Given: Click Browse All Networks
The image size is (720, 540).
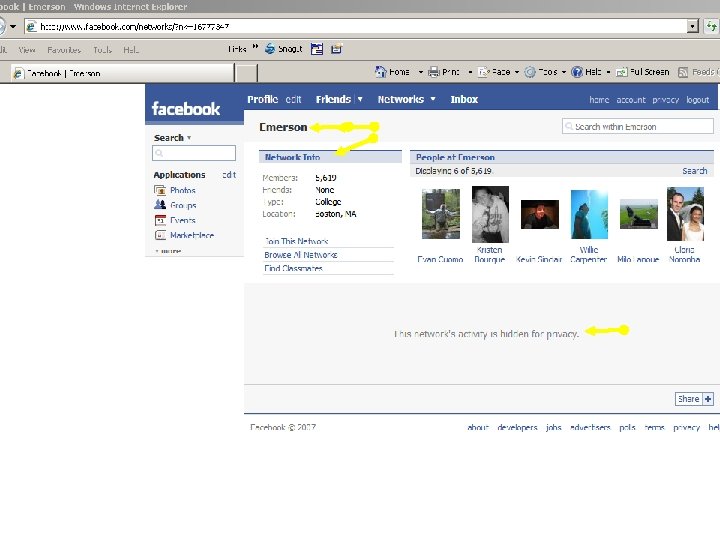Looking at the screenshot, I should click(301, 255).
